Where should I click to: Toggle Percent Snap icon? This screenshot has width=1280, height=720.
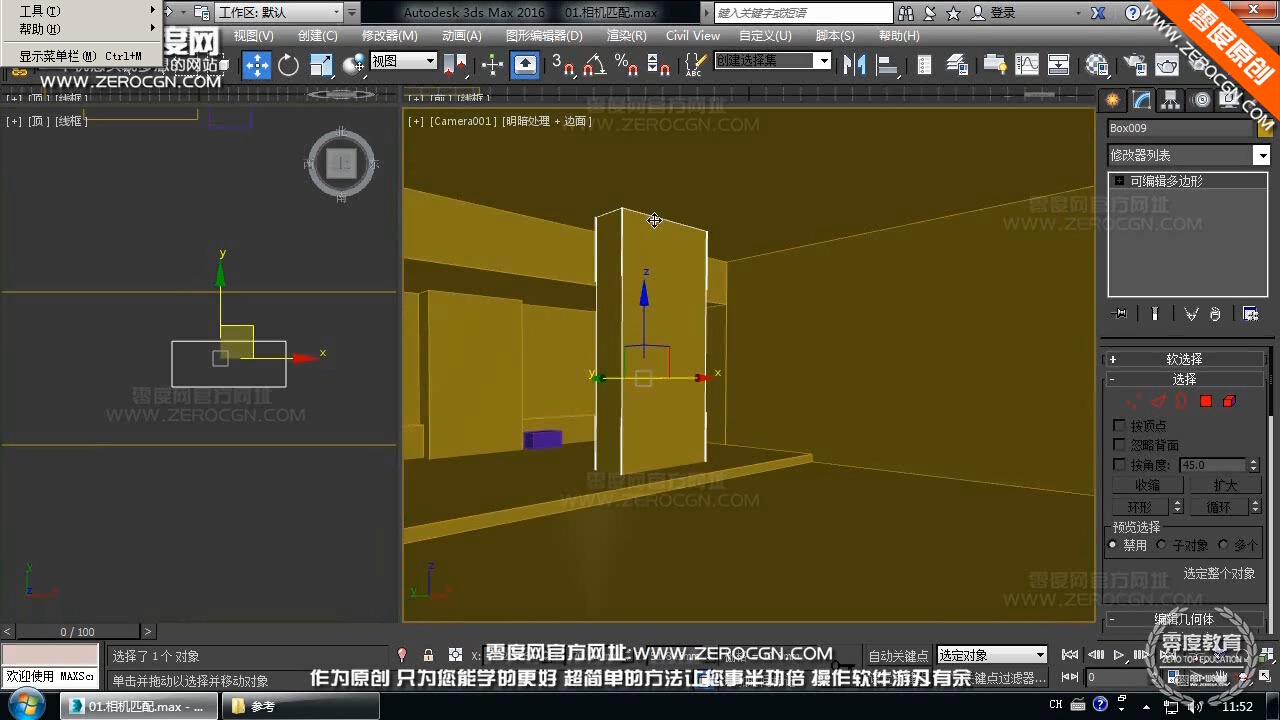pos(627,65)
